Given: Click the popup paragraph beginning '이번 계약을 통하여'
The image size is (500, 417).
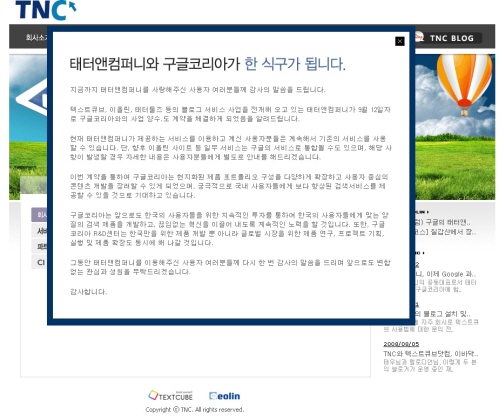Looking at the screenshot, I should point(229,186).
